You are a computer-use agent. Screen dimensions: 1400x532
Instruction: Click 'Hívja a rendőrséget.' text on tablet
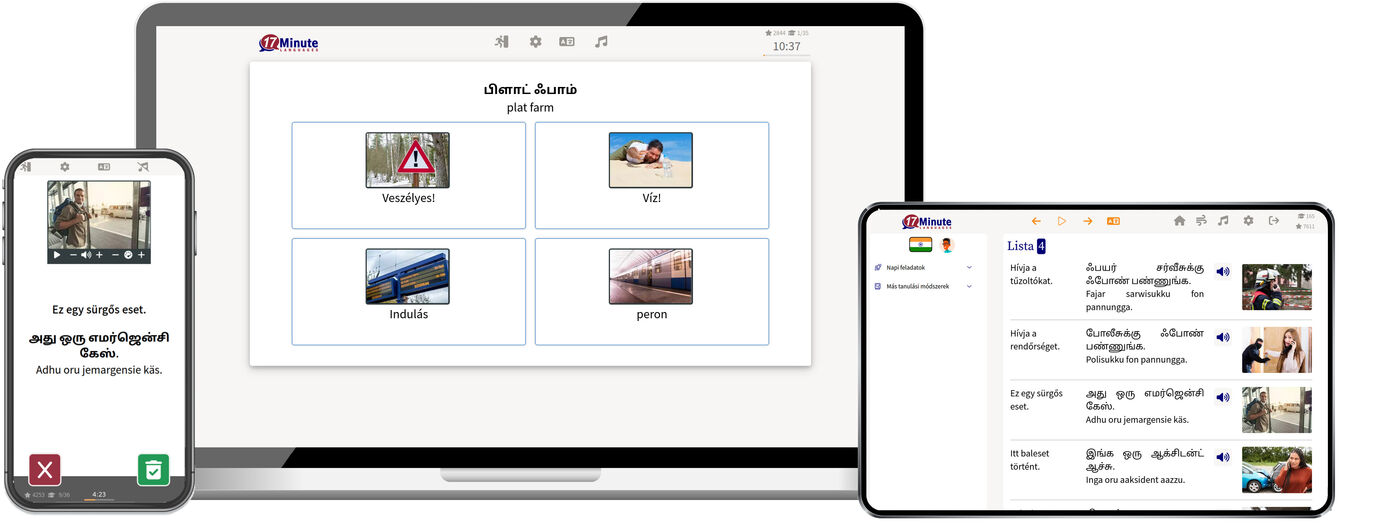(x=1036, y=340)
